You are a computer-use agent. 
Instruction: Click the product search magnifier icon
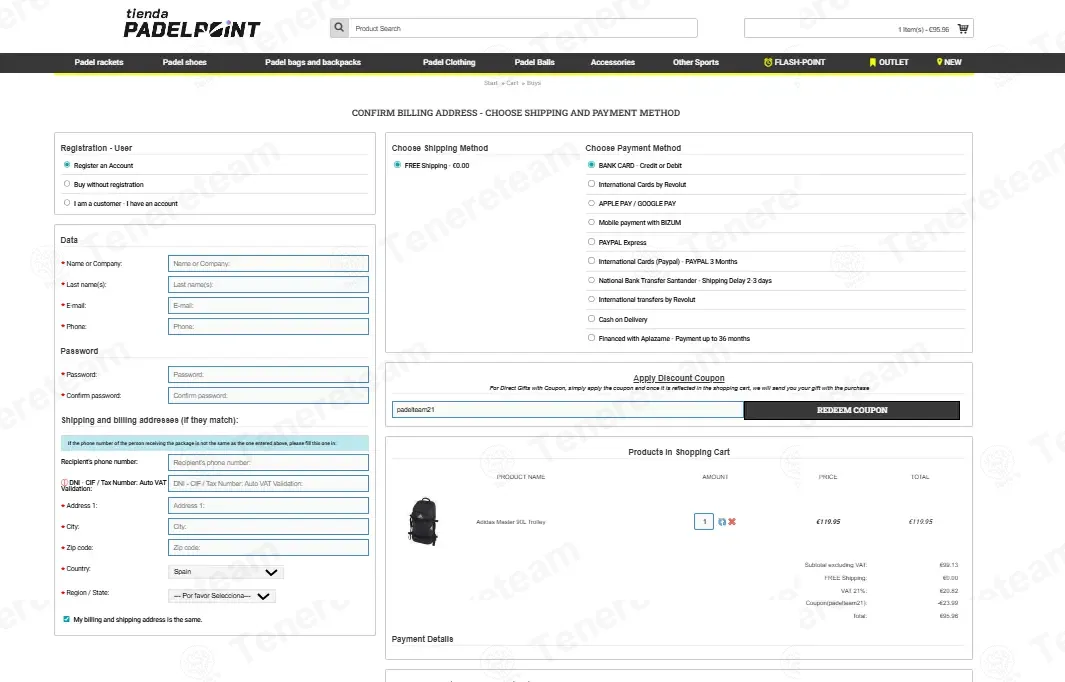339,28
